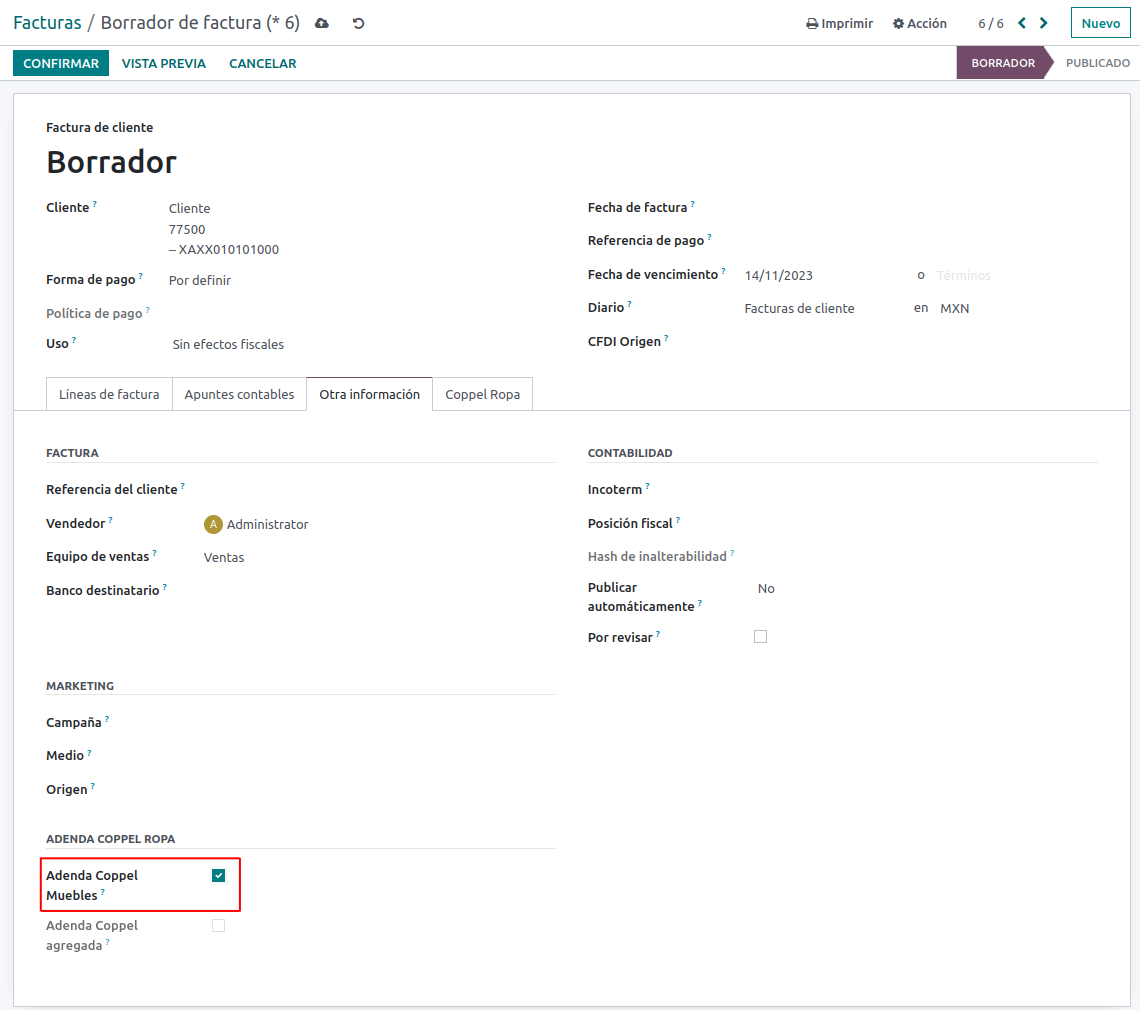Viewport: 1140px width, 1010px height.
Task: Go to next record arrow
Action: [x=1044, y=23]
